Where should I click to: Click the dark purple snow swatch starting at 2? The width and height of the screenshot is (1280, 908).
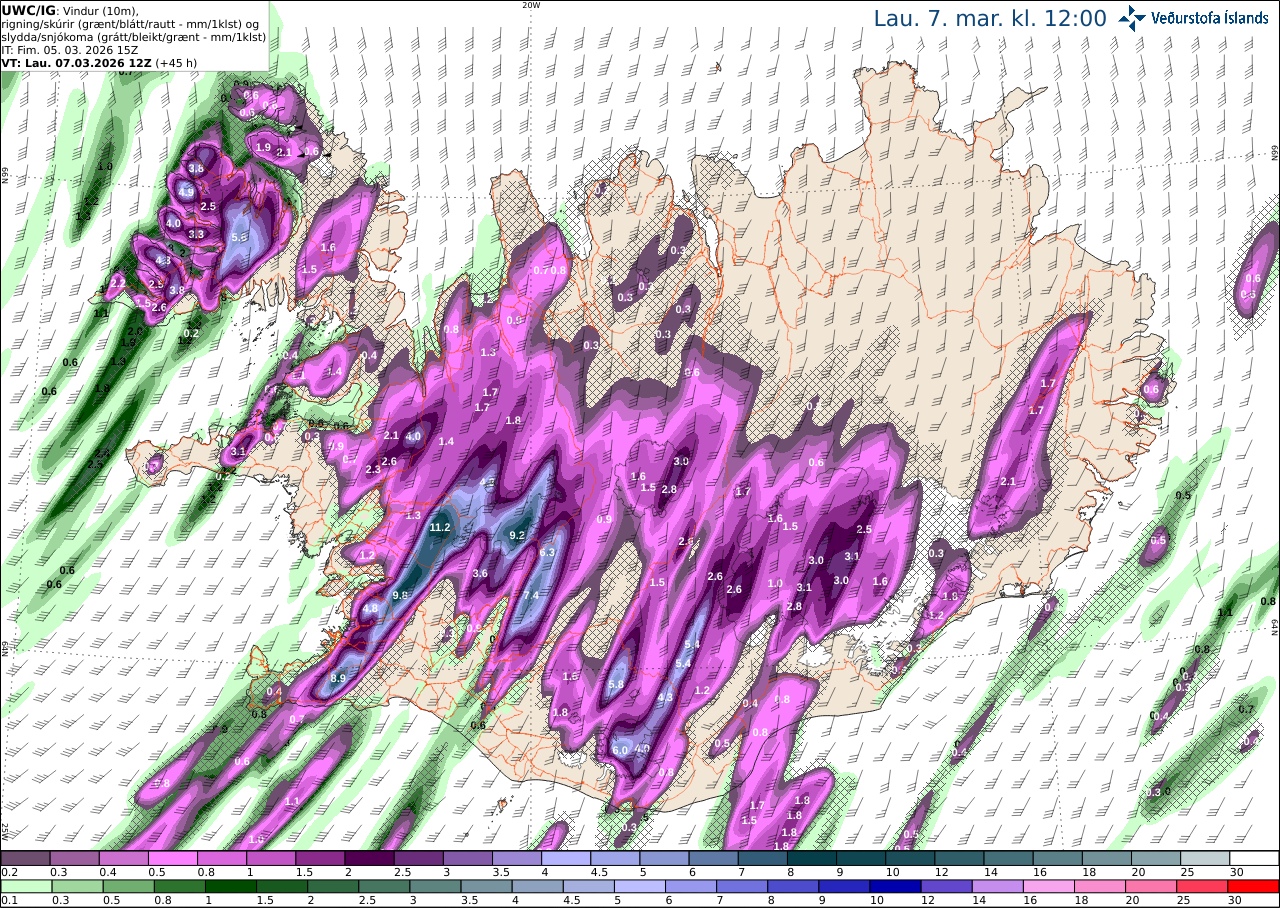[x=369, y=858]
